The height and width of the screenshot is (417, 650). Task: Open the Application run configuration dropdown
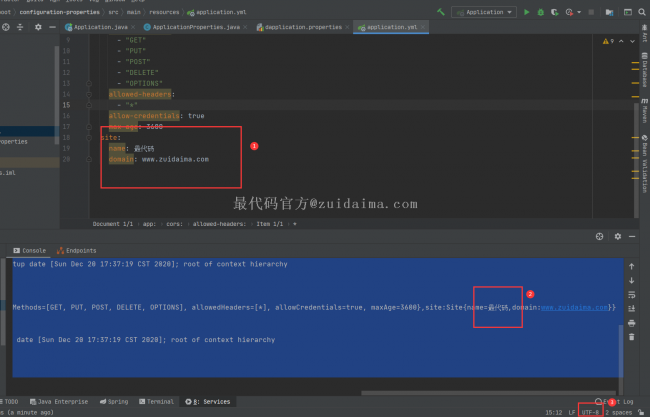click(483, 12)
